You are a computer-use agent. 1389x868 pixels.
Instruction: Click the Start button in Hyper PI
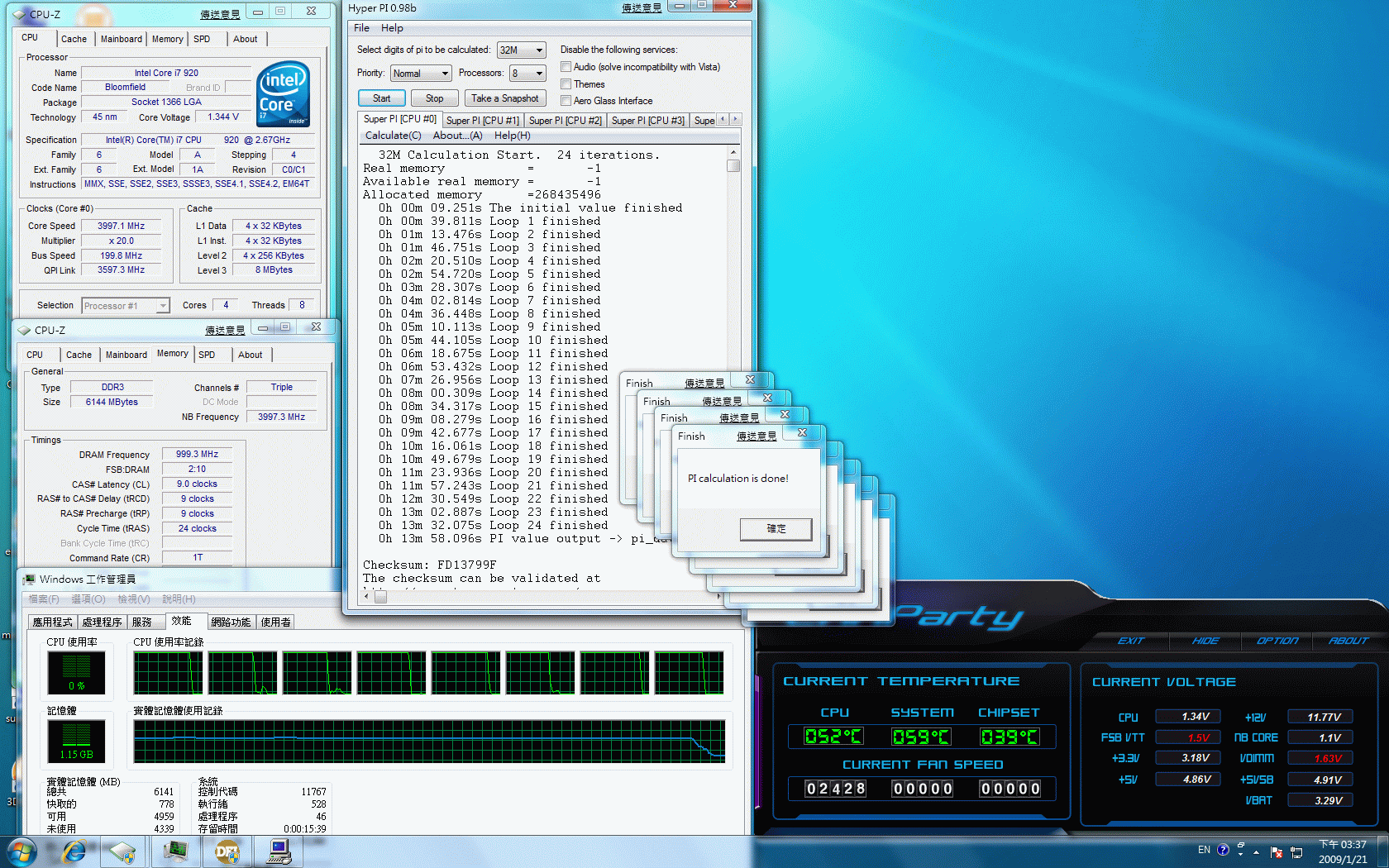[381, 98]
